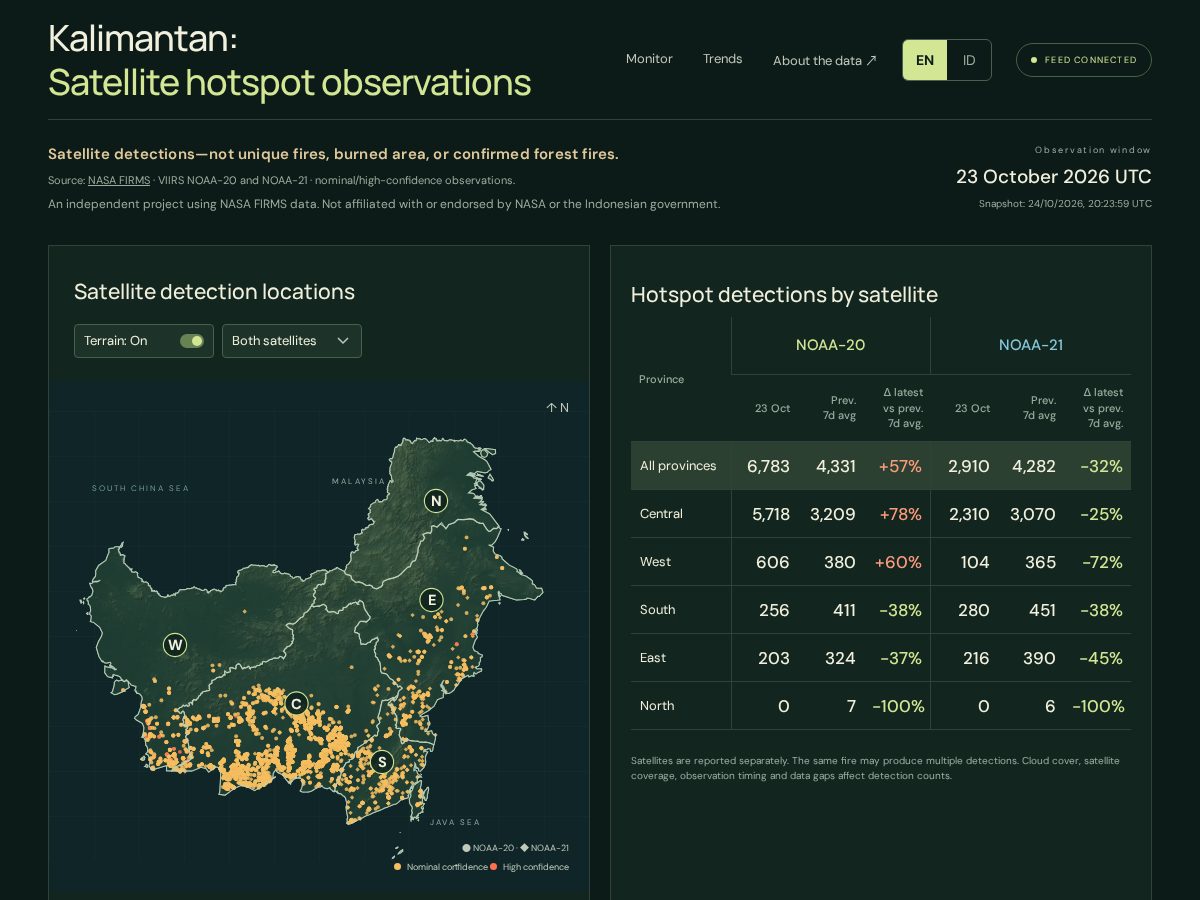Screen dimensions: 1200x900
Task: Toggle the Terrain switch off
Action: (x=192, y=341)
